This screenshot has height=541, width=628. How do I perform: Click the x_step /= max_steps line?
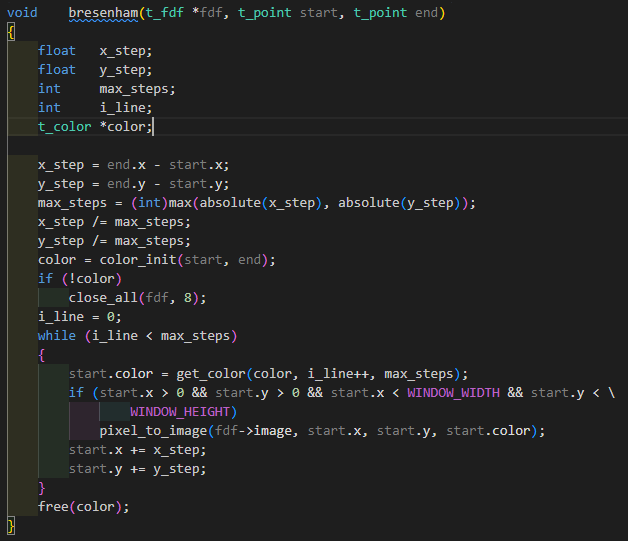tap(114, 222)
